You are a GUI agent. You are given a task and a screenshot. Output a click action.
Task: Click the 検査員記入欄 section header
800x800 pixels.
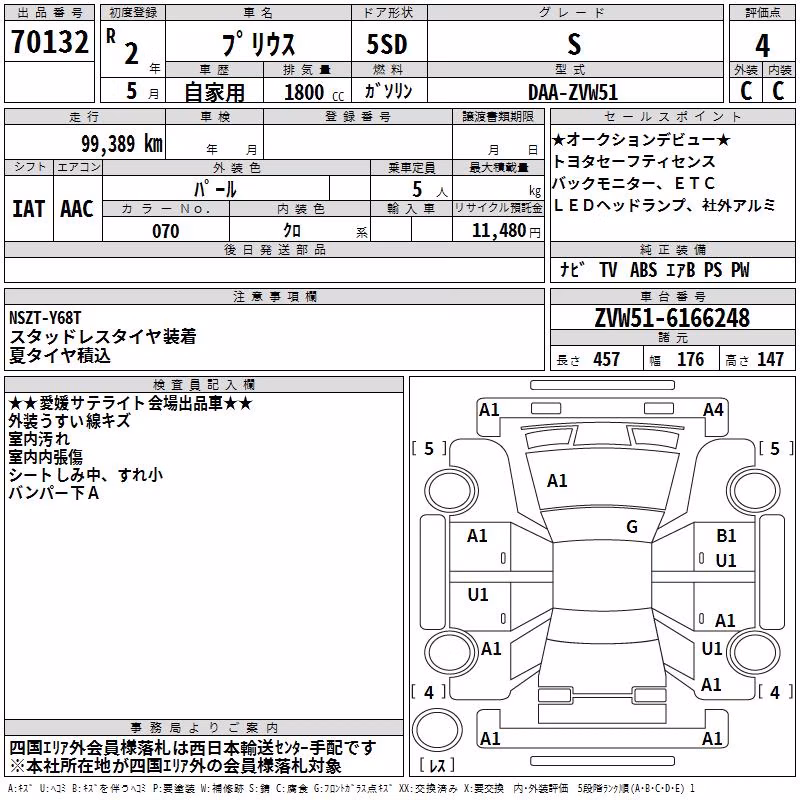204,385
